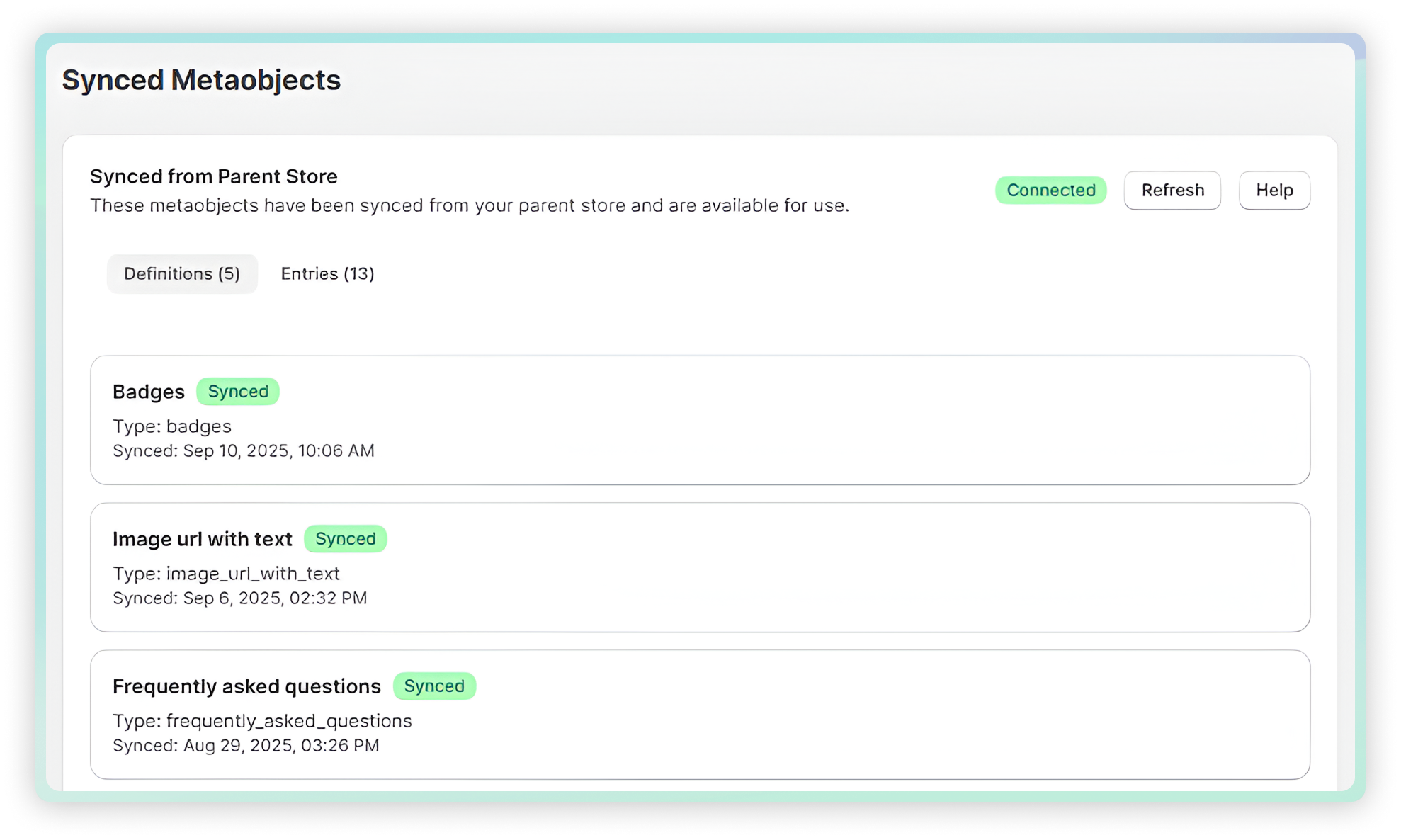This screenshot has height=840, width=1401.
Task: Open the Image url with text card
Action: (700, 567)
